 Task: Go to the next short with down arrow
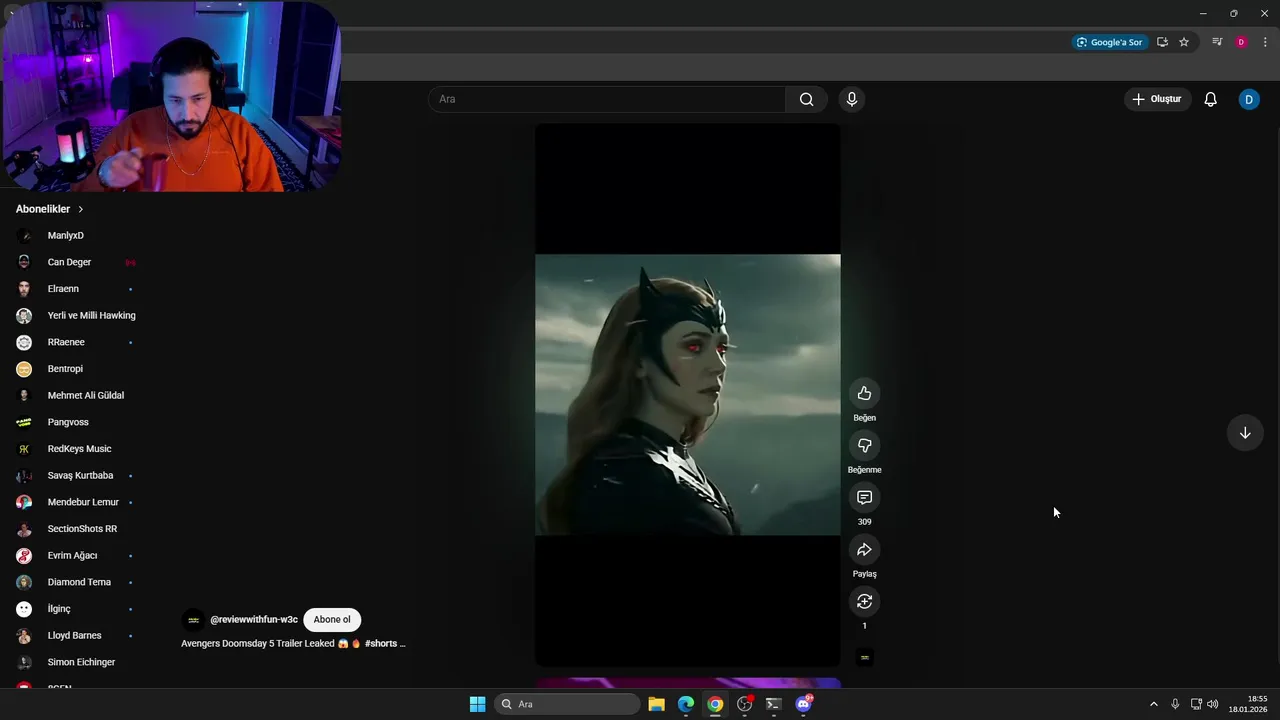click(x=1245, y=433)
